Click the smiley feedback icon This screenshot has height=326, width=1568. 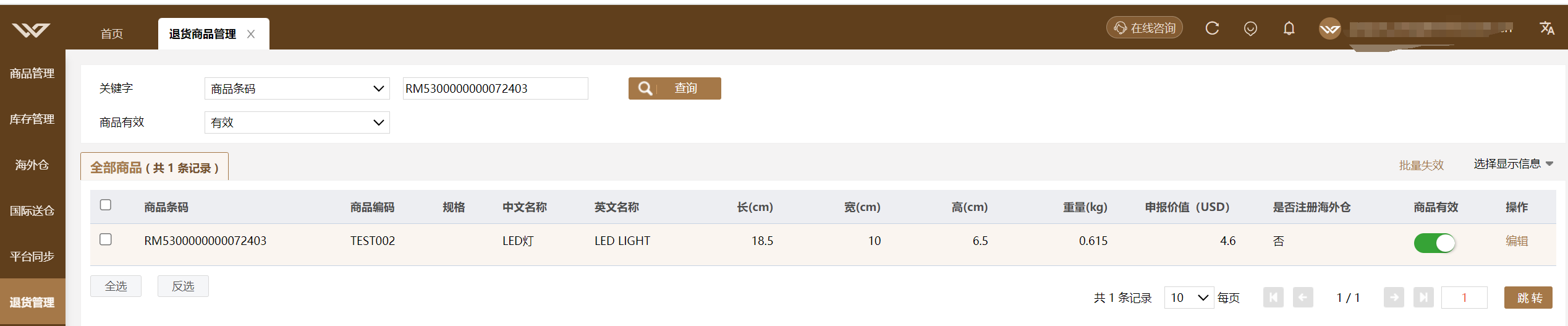click(1250, 28)
